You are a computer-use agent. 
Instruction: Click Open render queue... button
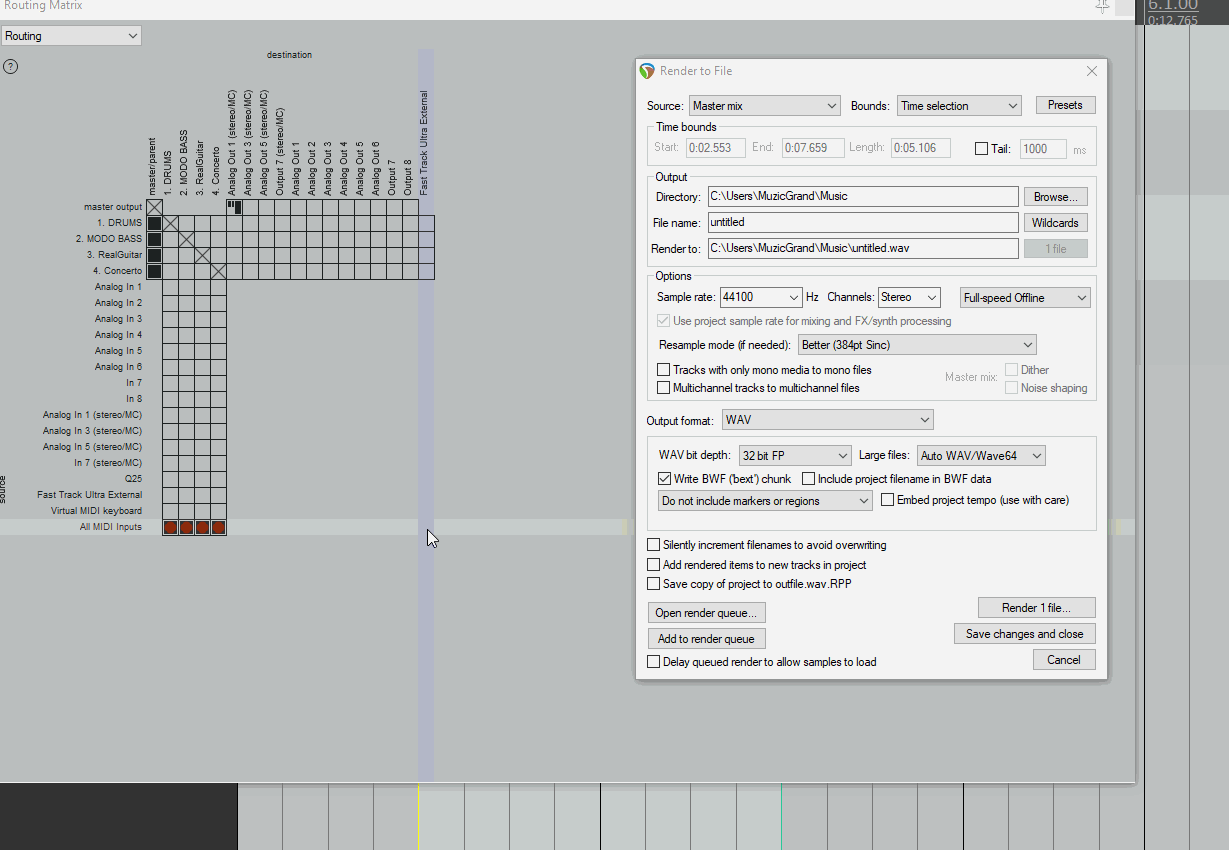(x=707, y=613)
